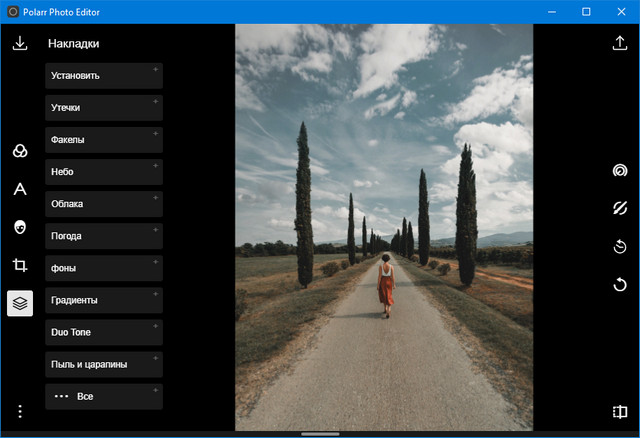Viewport: 640px width, 438px height.
Task: Click the bottom handle bar
Action: [x=320, y=434]
